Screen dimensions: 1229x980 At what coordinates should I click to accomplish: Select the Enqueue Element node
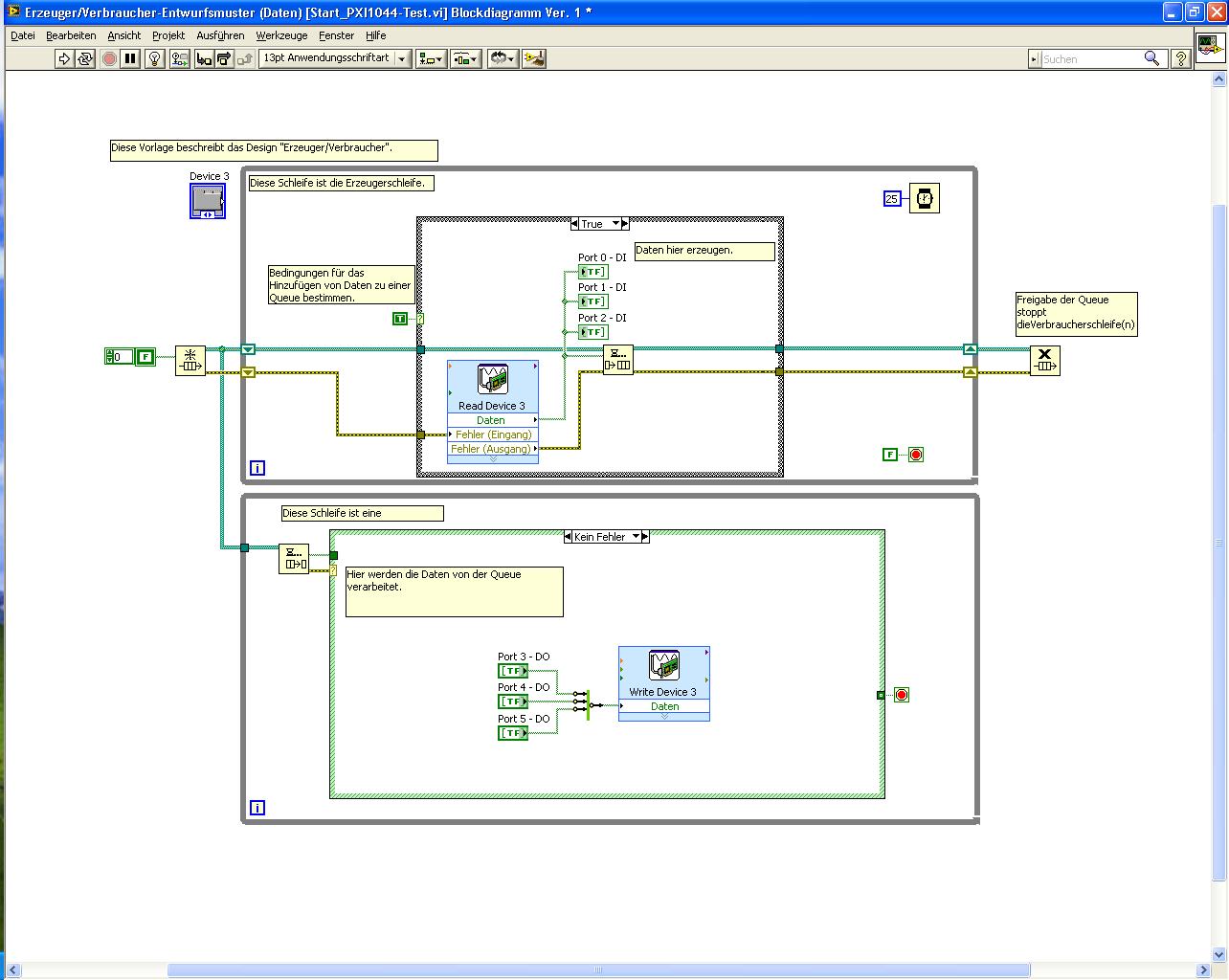(618, 361)
